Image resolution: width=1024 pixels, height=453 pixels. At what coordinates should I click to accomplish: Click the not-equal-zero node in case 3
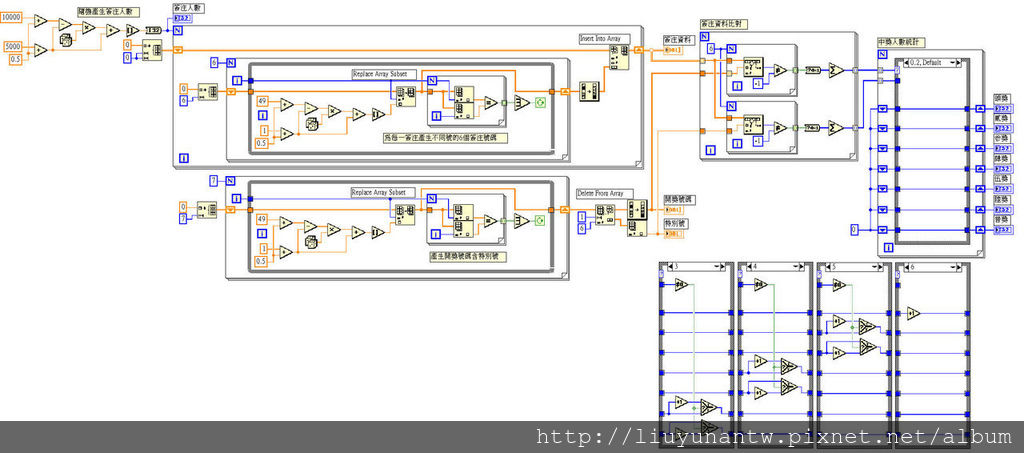click(681, 285)
